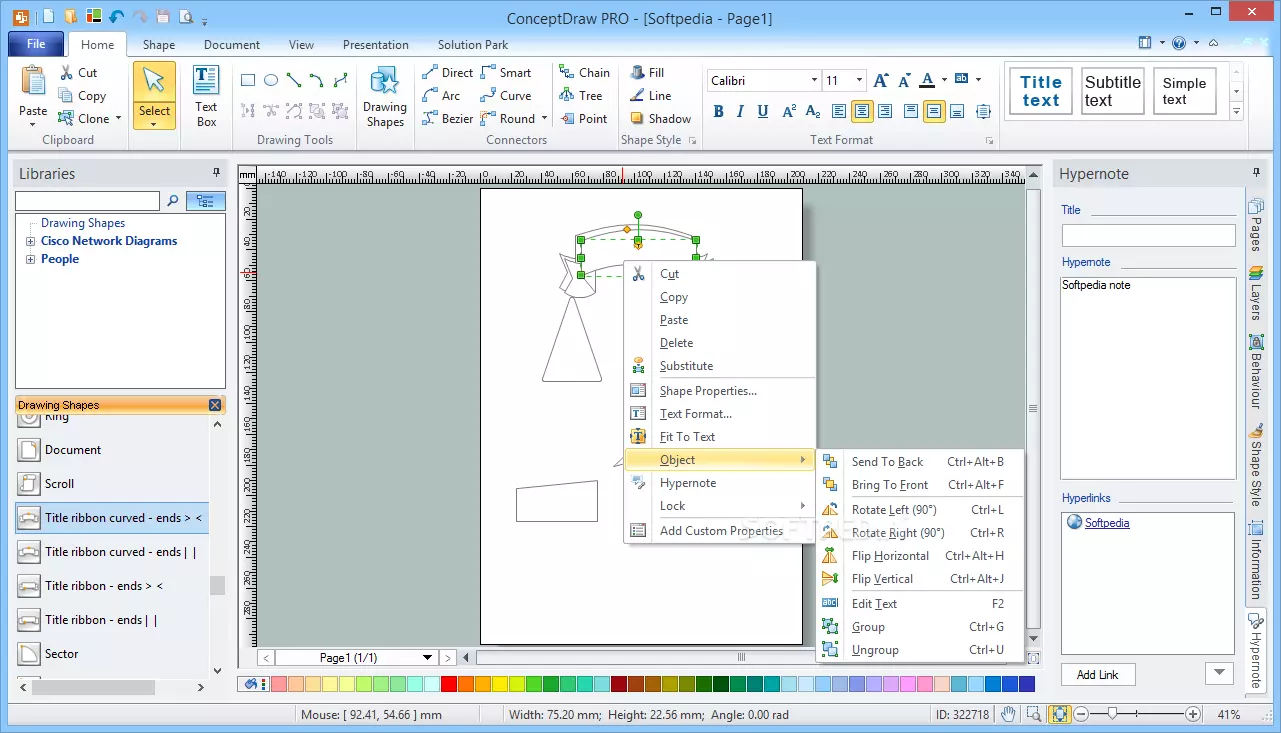Select the rectangle drawing tool
This screenshot has height=733, width=1281.
247,80
